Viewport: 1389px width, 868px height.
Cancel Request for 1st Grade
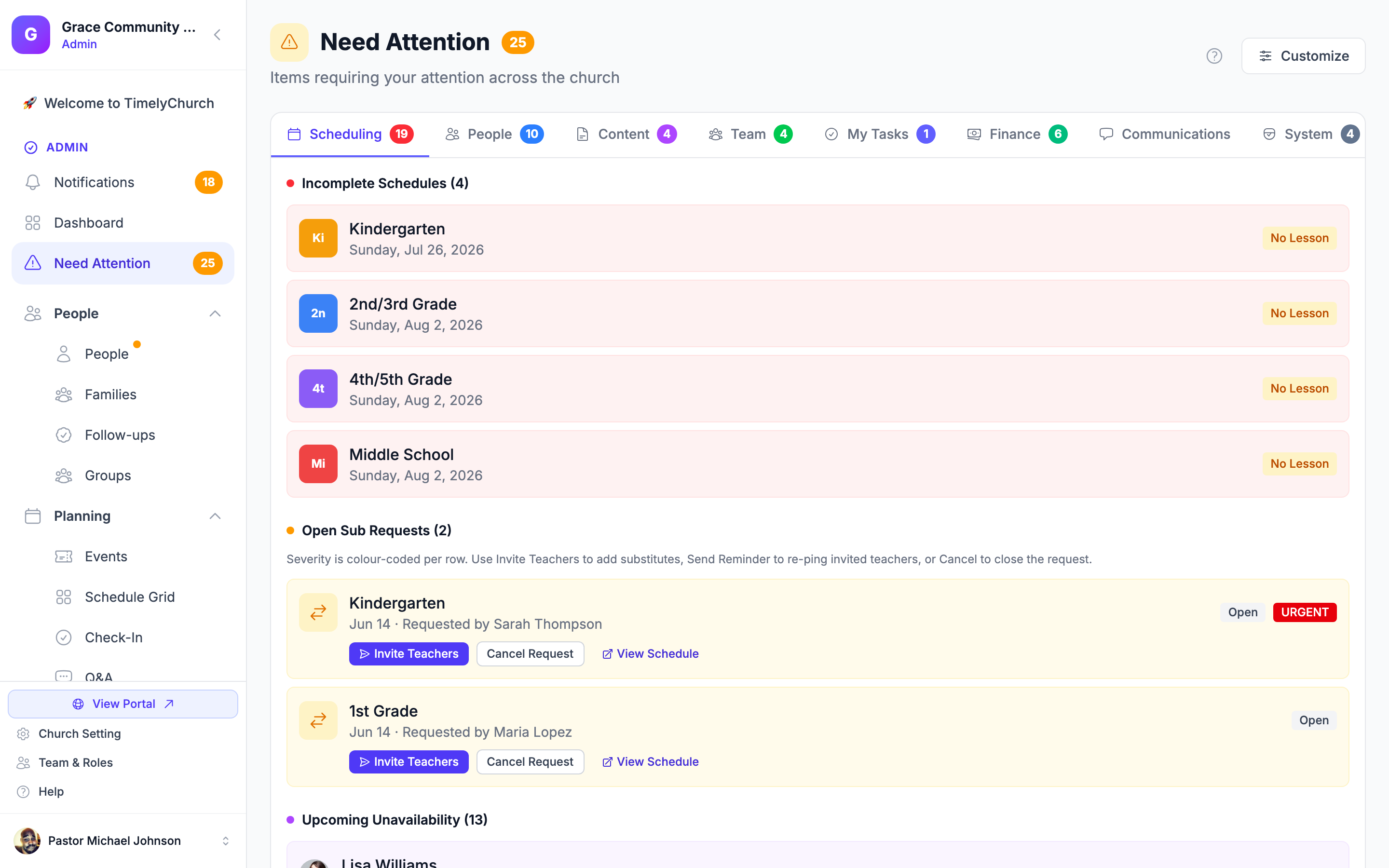(530, 761)
